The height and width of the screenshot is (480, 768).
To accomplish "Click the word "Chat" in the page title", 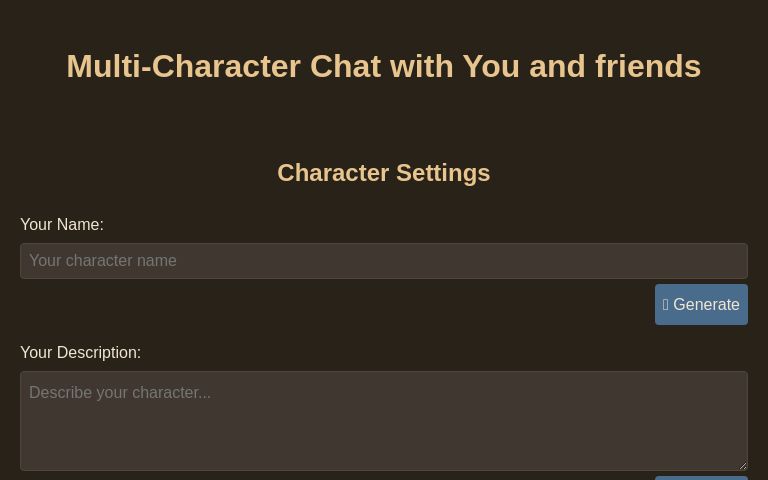I will click(x=345, y=67).
